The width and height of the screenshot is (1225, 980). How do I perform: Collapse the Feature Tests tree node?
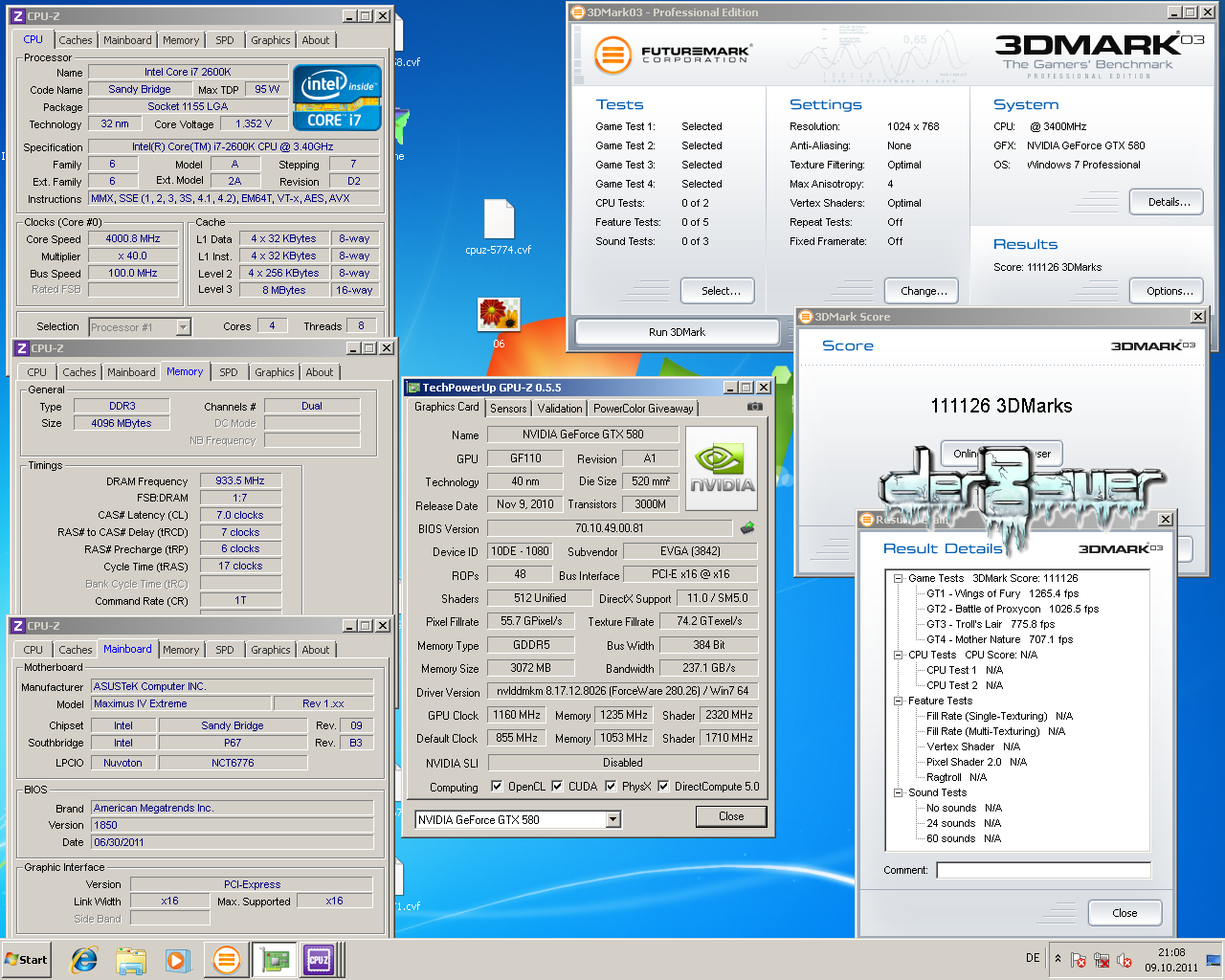pyautogui.click(x=899, y=701)
